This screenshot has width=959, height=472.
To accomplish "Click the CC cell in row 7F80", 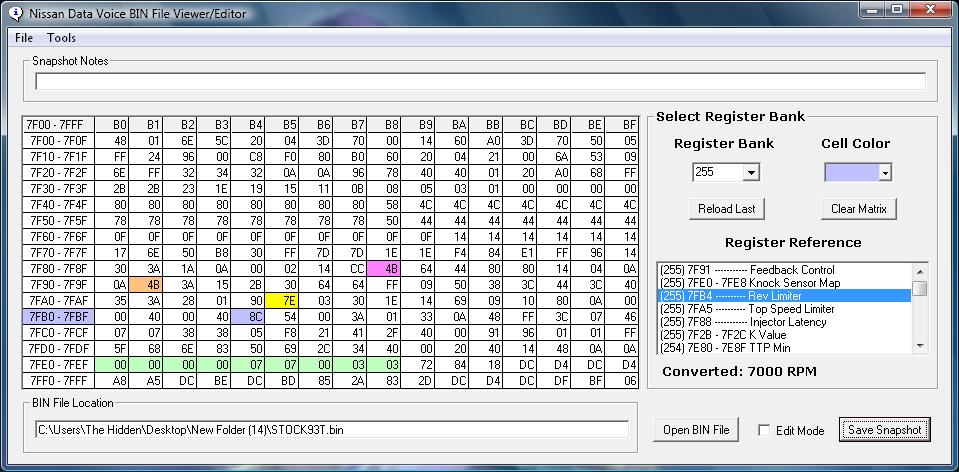I will point(350,269).
